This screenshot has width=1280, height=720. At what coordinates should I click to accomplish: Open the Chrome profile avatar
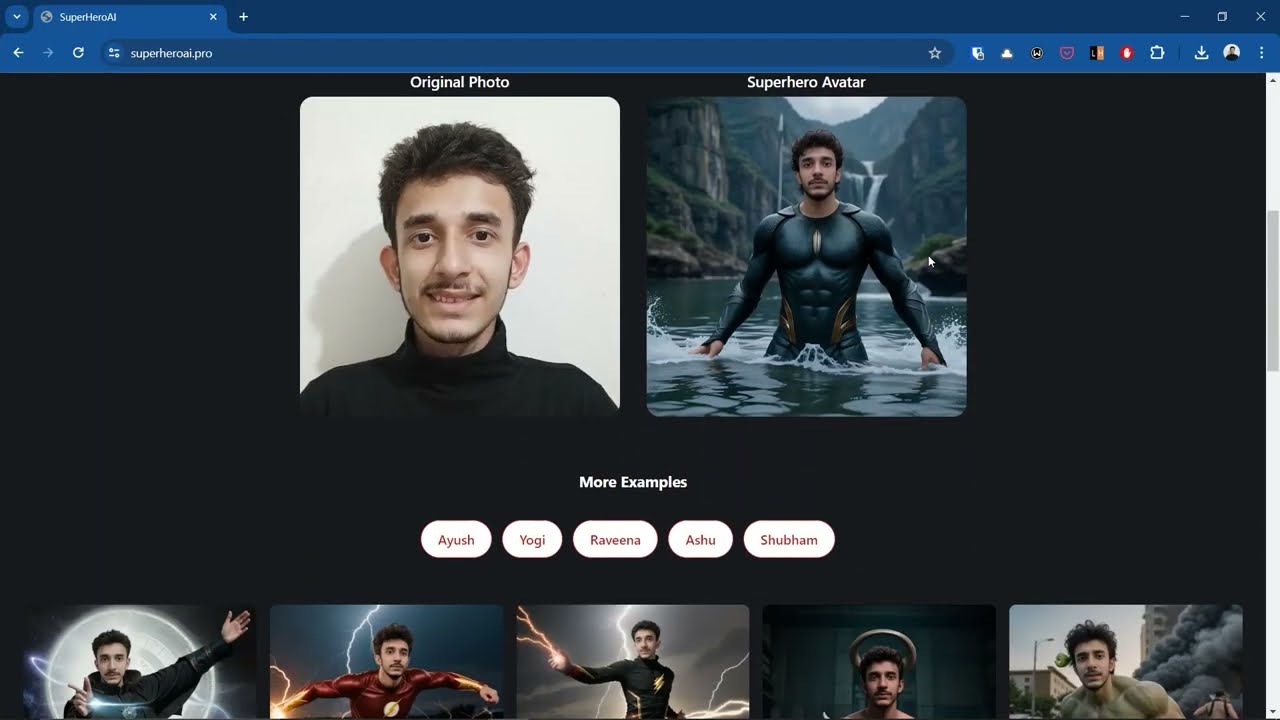(1232, 53)
